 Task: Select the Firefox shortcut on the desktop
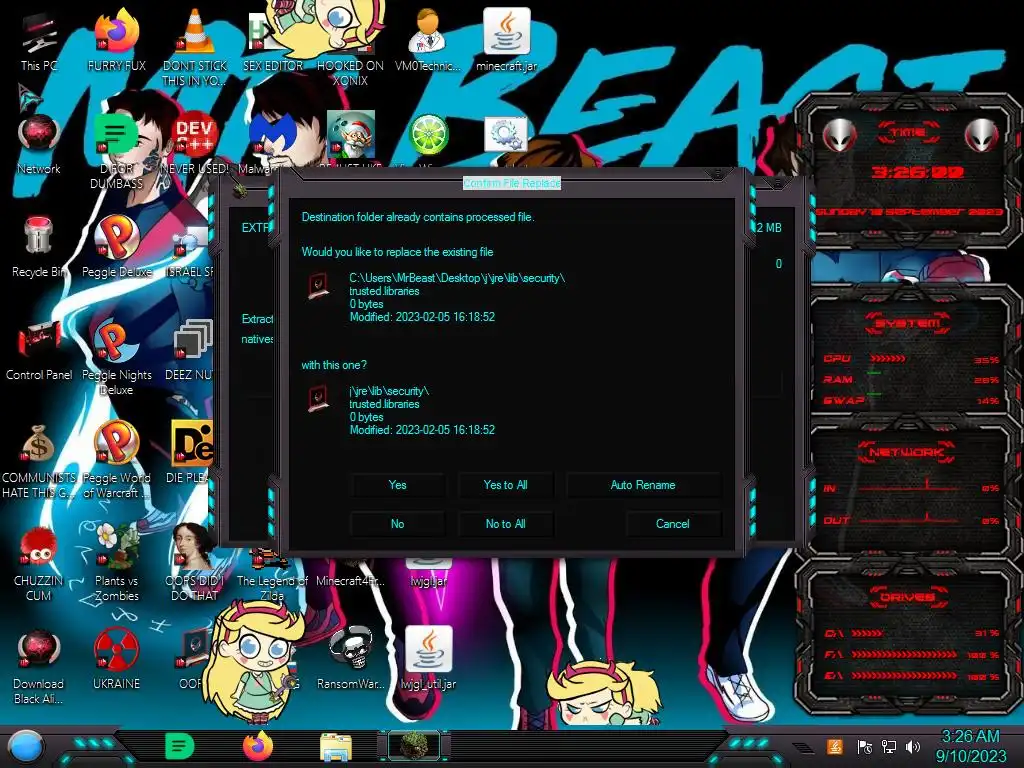coord(117,39)
